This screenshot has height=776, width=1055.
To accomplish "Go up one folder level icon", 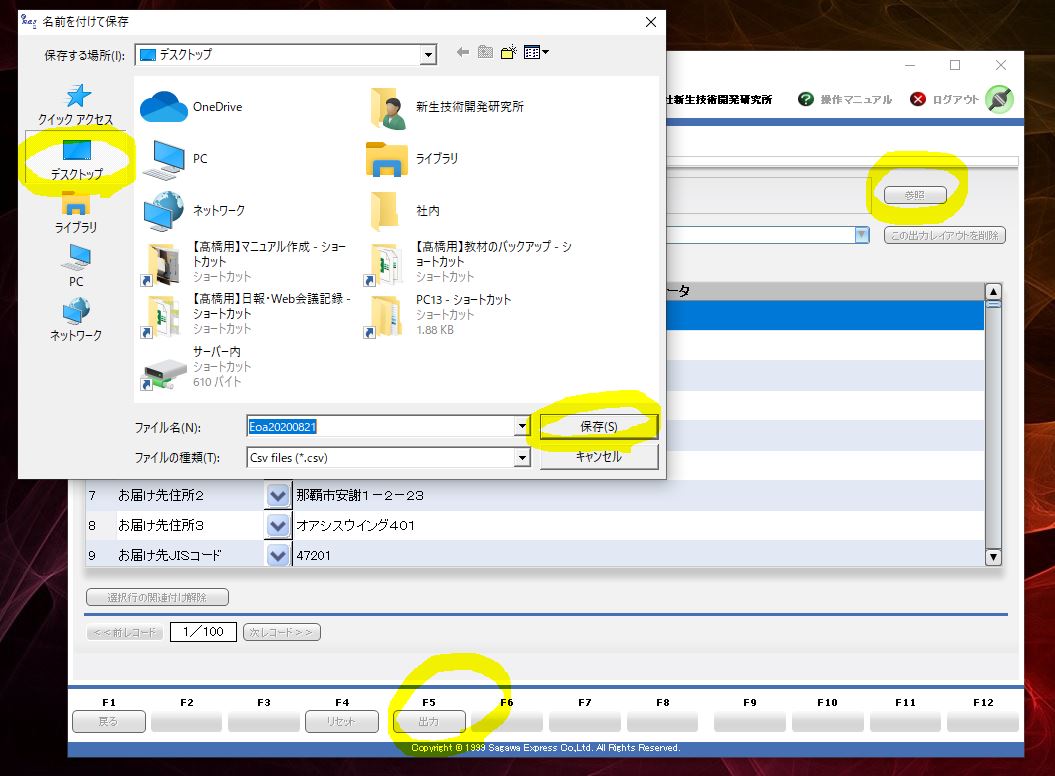I will click(x=485, y=53).
